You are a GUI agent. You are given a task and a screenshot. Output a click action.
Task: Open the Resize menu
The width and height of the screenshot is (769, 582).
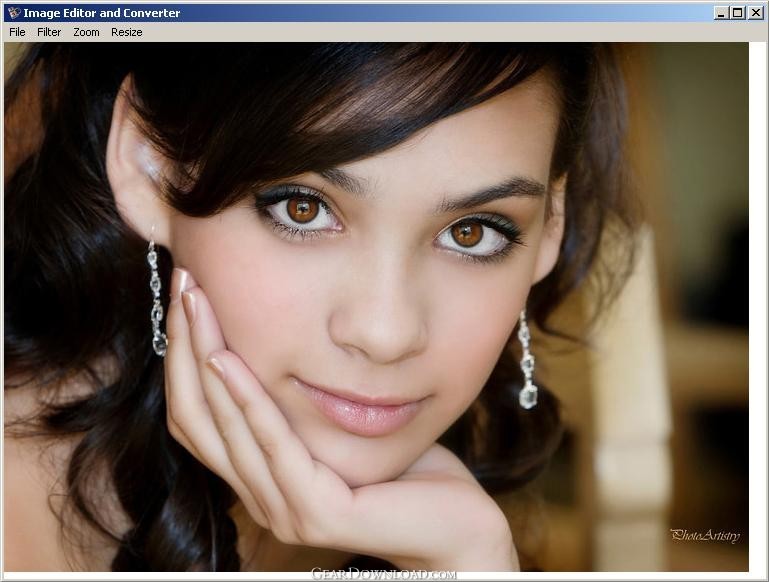coord(127,32)
